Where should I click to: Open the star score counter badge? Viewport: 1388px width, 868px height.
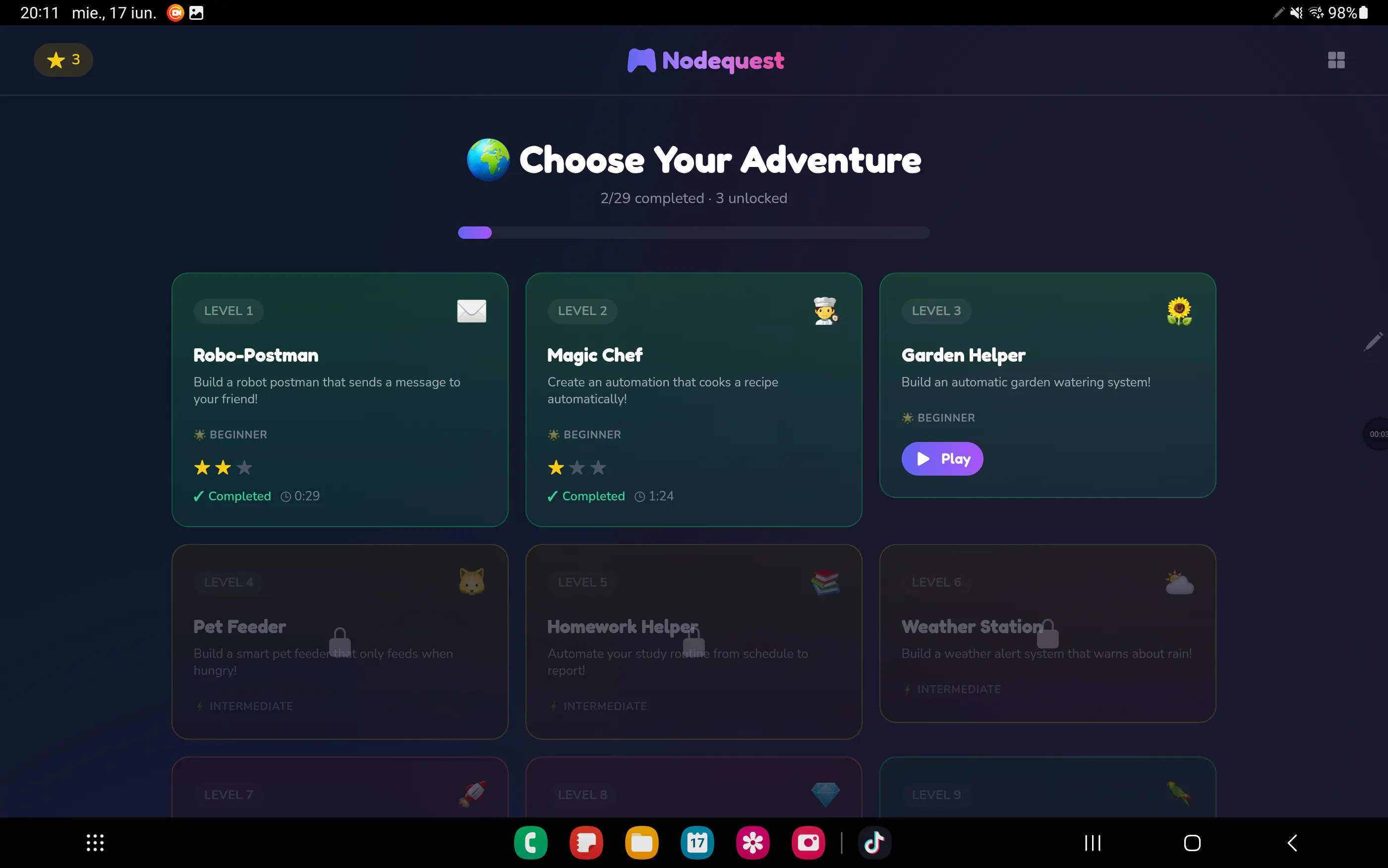[x=63, y=60]
